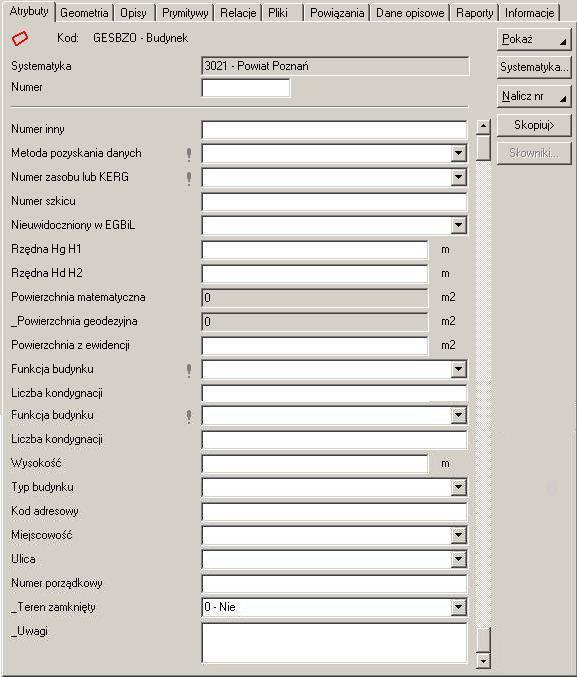Expand the _Teren zamknięty dropdown

point(458,607)
